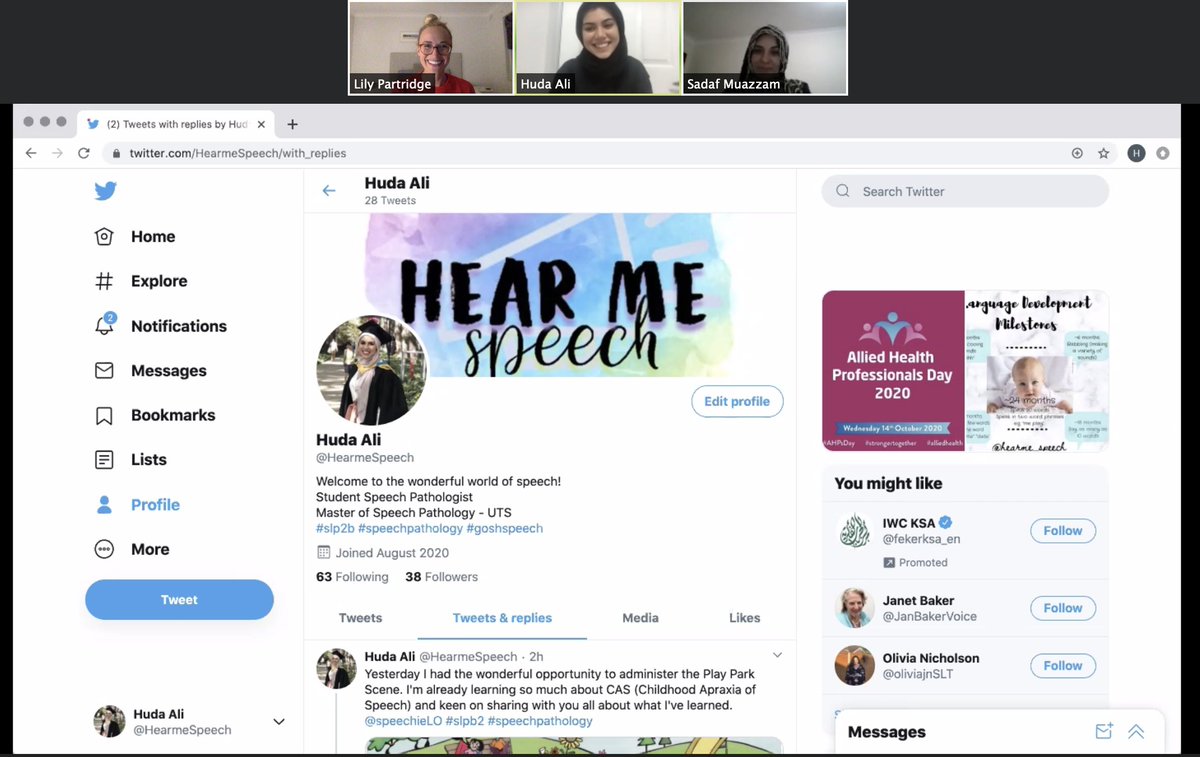Select Sadaf Muazzam's video tile
Image resolution: width=1200 pixels, height=757 pixels.
coord(765,48)
